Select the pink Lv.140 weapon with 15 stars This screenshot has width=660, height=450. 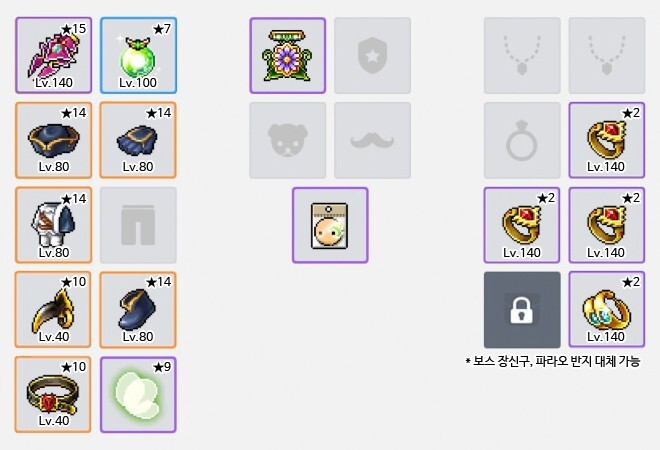point(53,55)
